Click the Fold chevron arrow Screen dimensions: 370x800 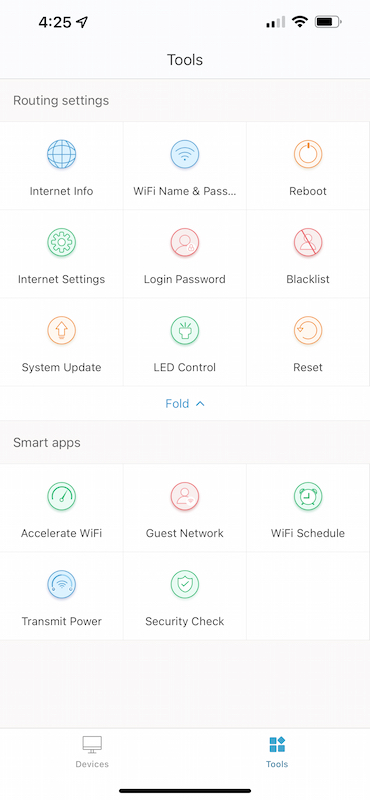click(x=200, y=404)
